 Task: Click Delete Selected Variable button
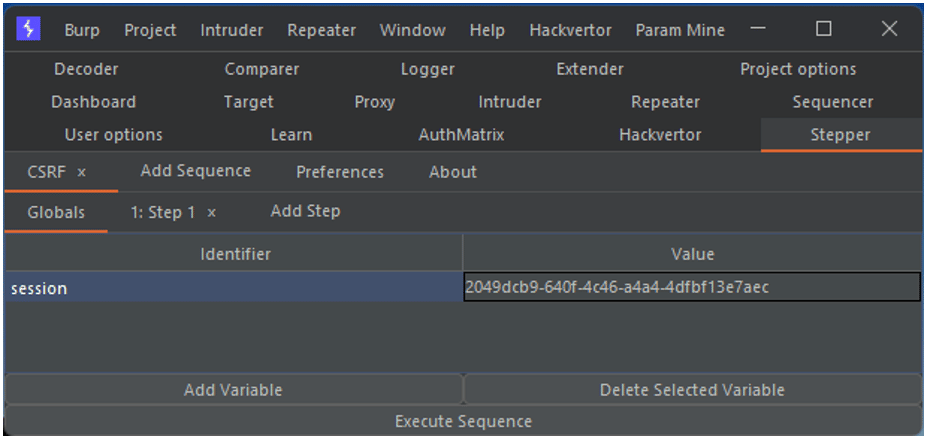692,390
